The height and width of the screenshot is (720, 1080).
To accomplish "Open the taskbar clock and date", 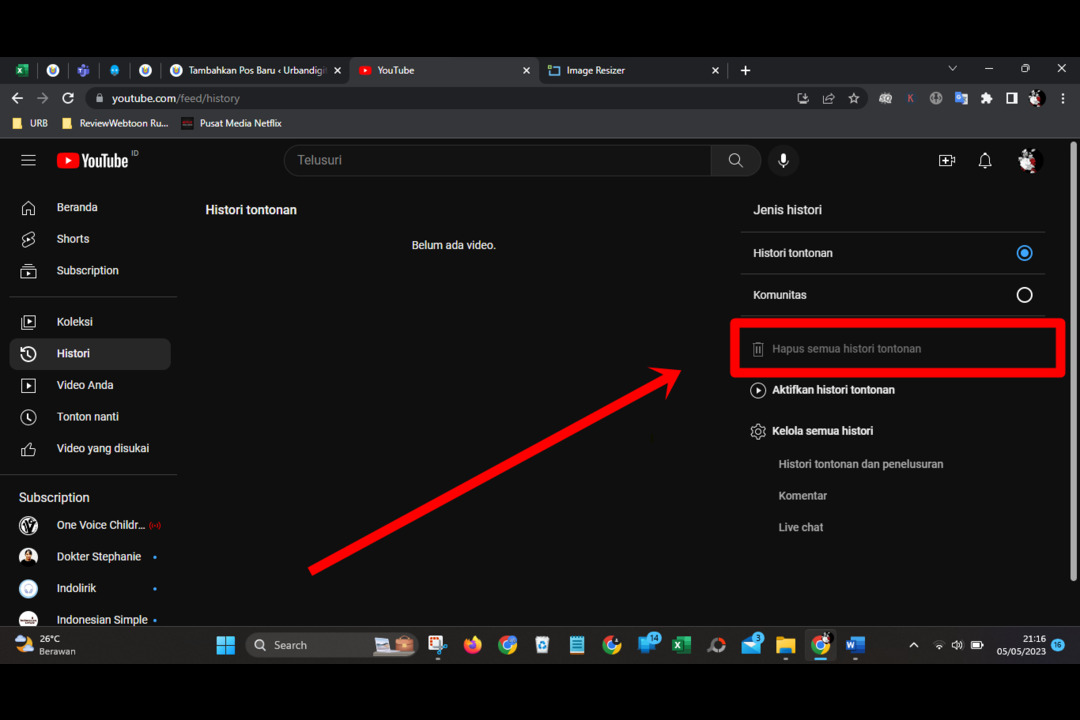I will coord(1021,646).
